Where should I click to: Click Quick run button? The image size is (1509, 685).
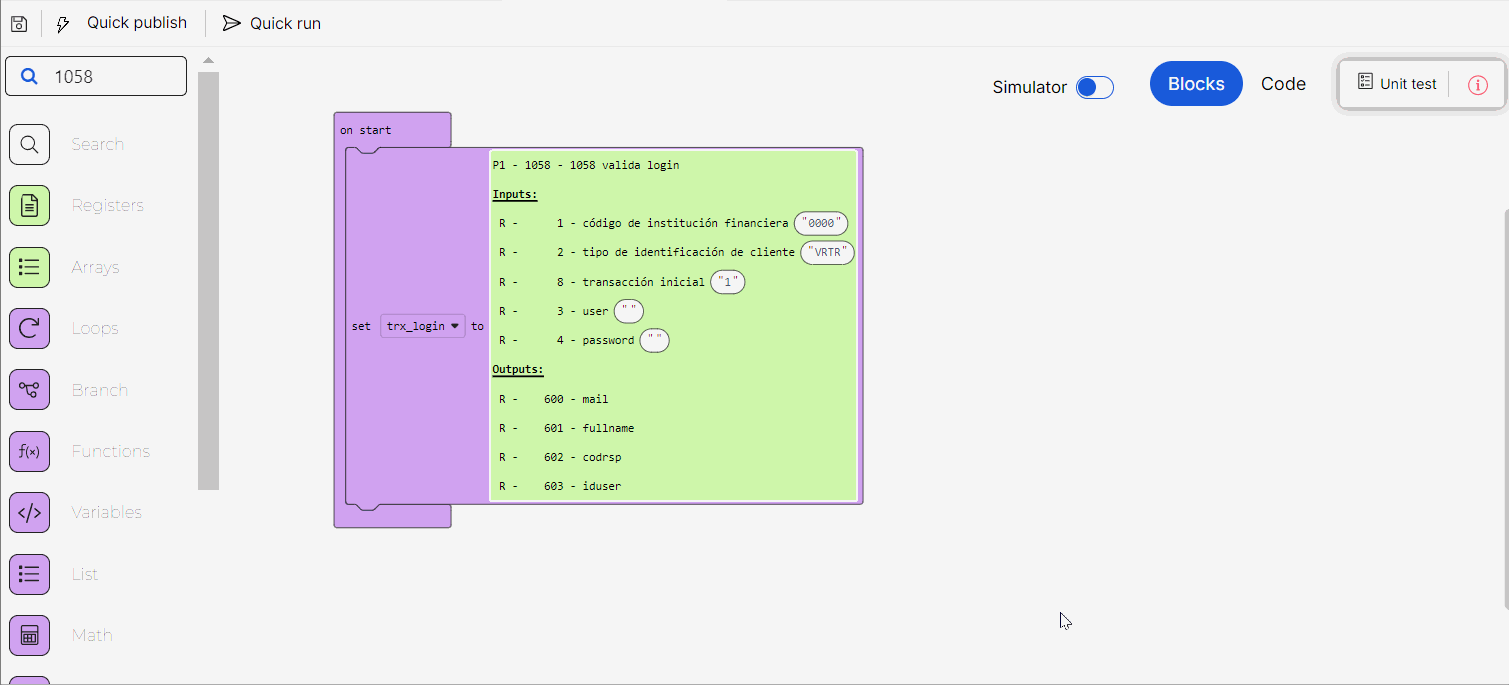coord(272,23)
